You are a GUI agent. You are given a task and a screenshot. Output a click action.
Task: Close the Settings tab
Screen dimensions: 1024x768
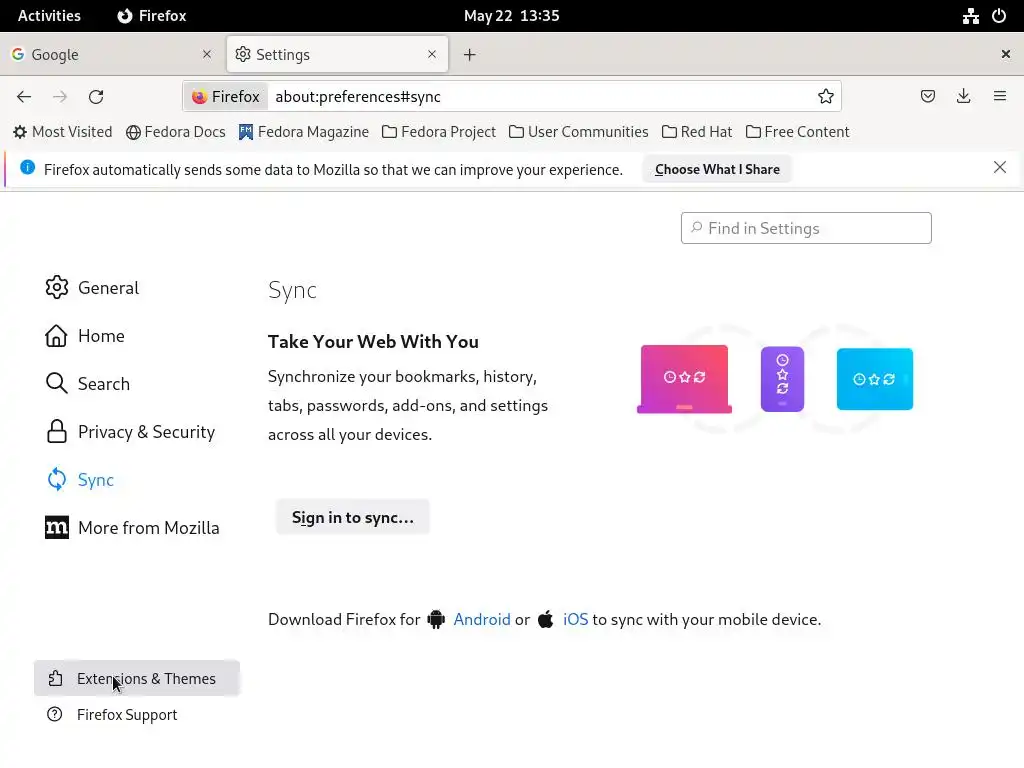432,54
